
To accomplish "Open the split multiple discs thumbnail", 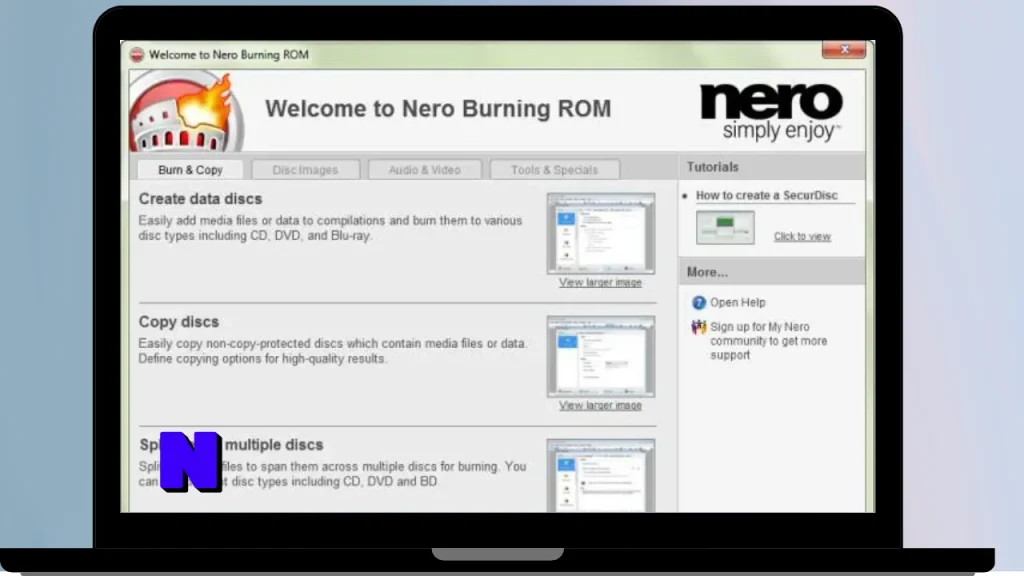I will (x=601, y=475).
